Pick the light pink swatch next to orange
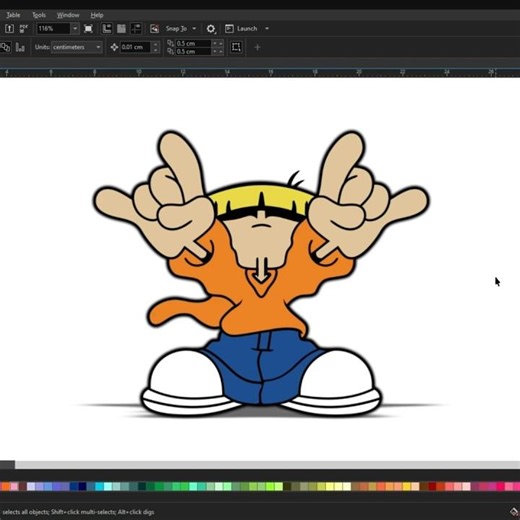Viewport: 520px width, 520px height. pyautogui.click(x=14, y=486)
